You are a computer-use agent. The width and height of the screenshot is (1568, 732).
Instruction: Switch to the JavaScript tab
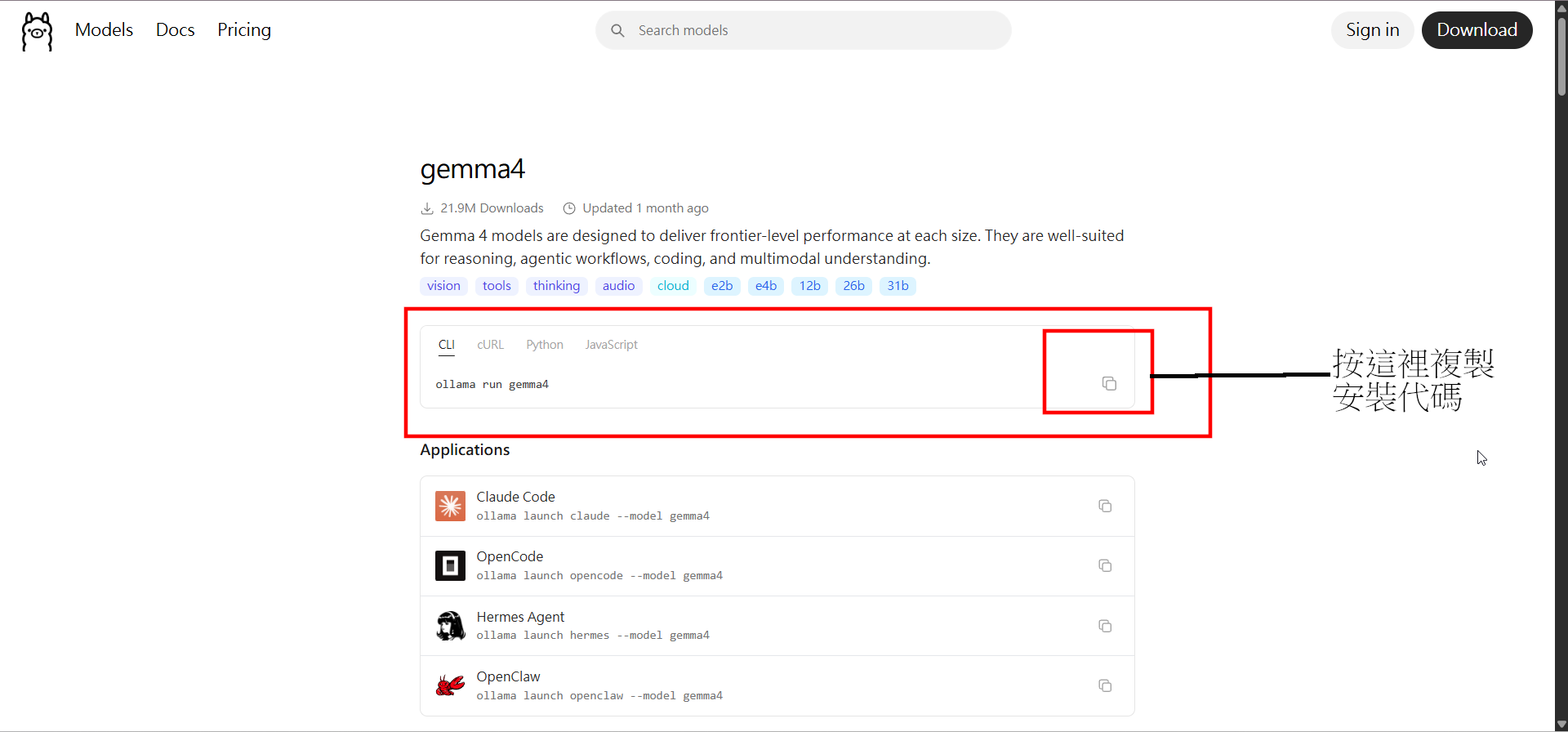[x=612, y=345]
